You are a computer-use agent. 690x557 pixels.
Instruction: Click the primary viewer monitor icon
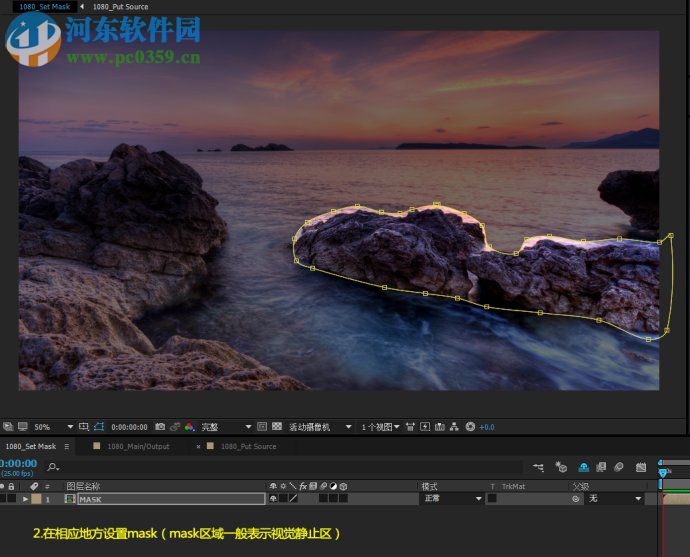22,426
